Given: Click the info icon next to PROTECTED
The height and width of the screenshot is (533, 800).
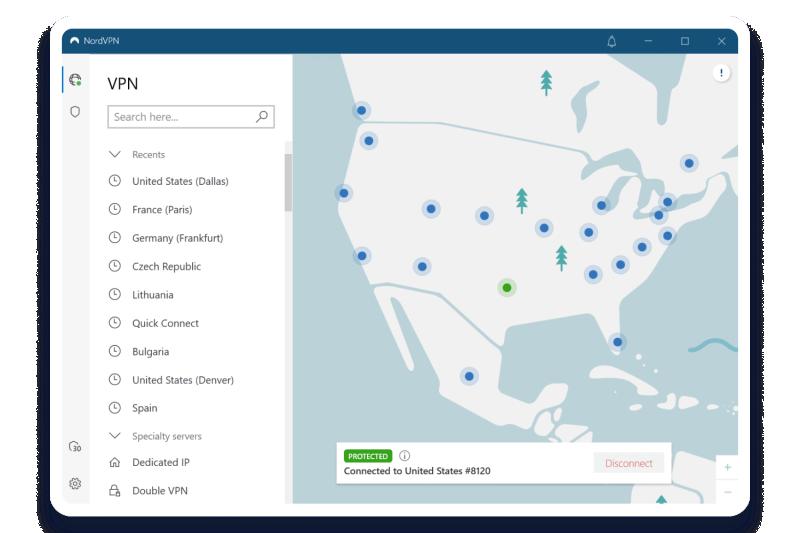Looking at the screenshot, I should (x=405, y=455).
